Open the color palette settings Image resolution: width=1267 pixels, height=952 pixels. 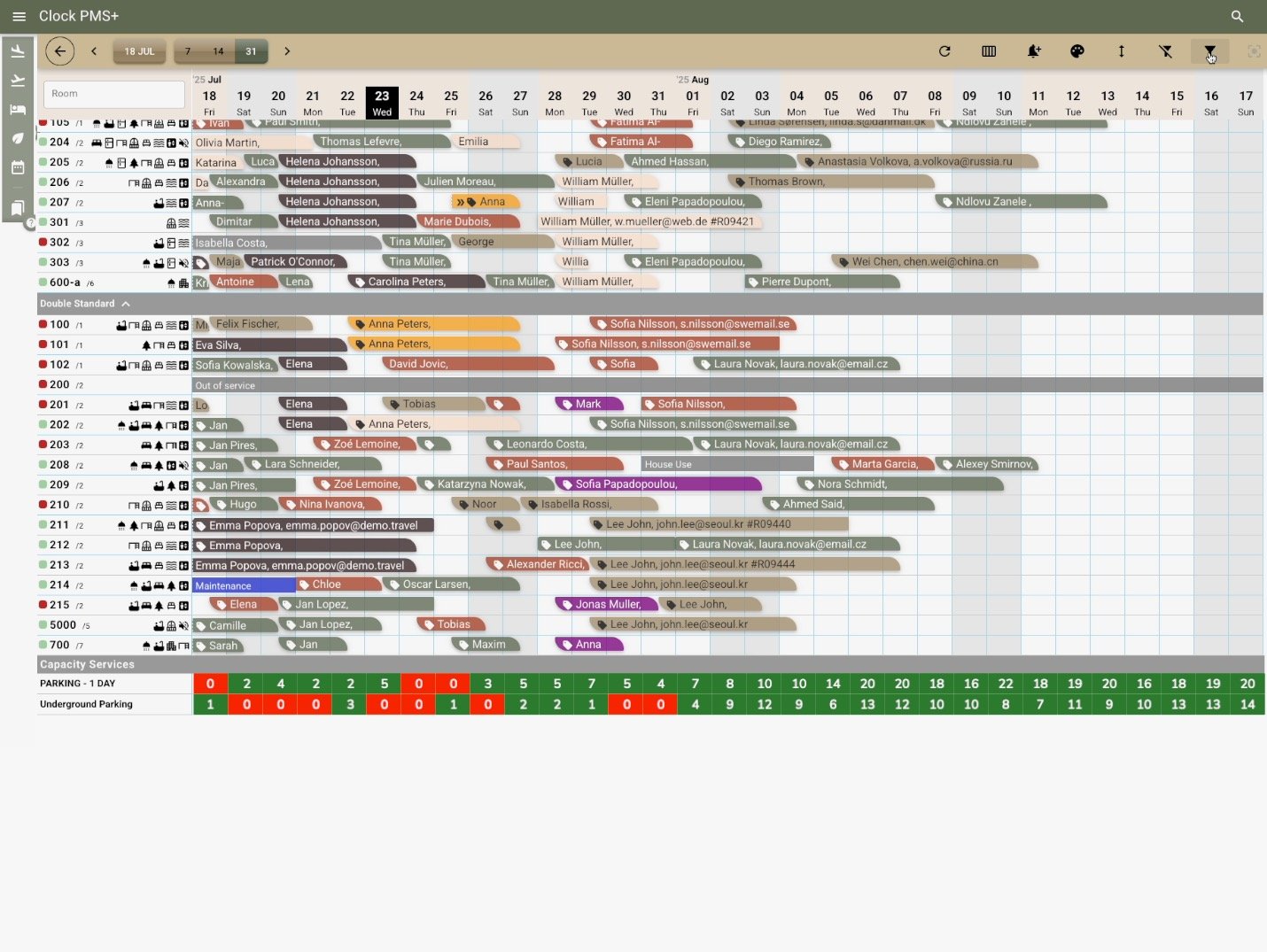coord(1077,51)
